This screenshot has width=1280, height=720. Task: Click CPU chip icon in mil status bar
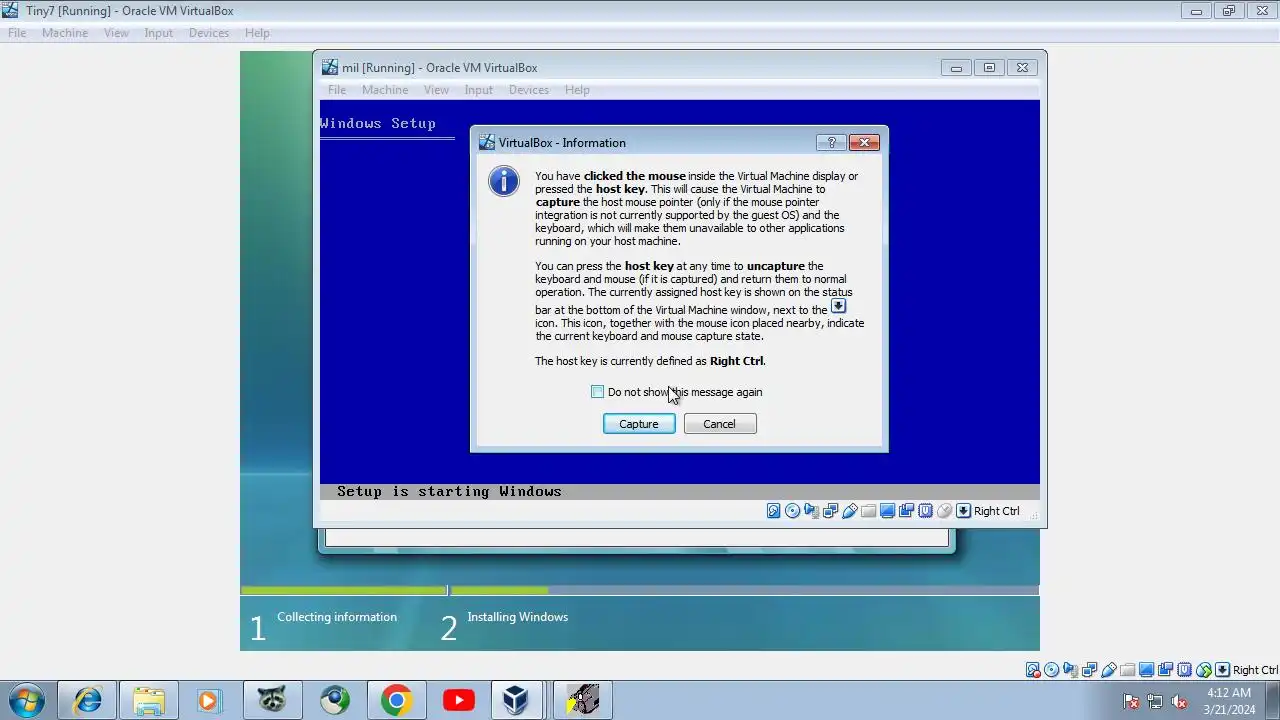(926, 511)
